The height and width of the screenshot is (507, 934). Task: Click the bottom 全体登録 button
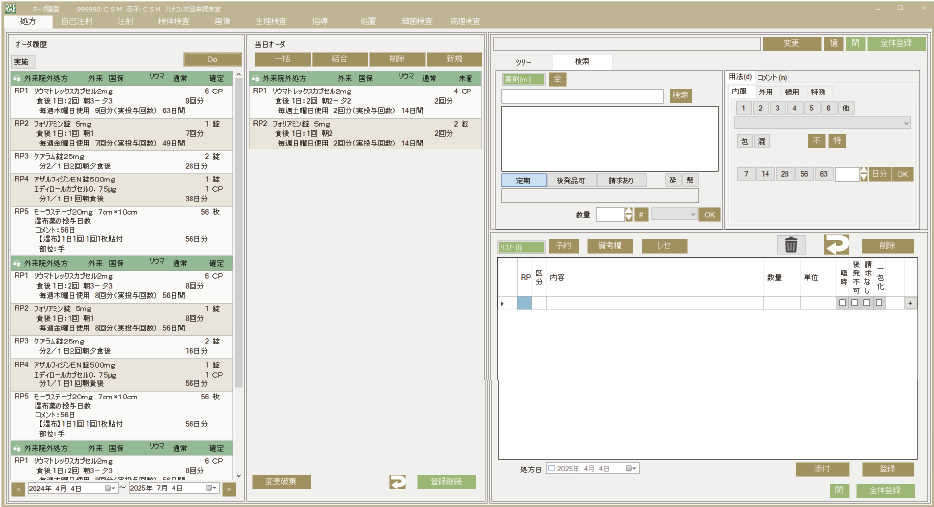coord(885,490)
